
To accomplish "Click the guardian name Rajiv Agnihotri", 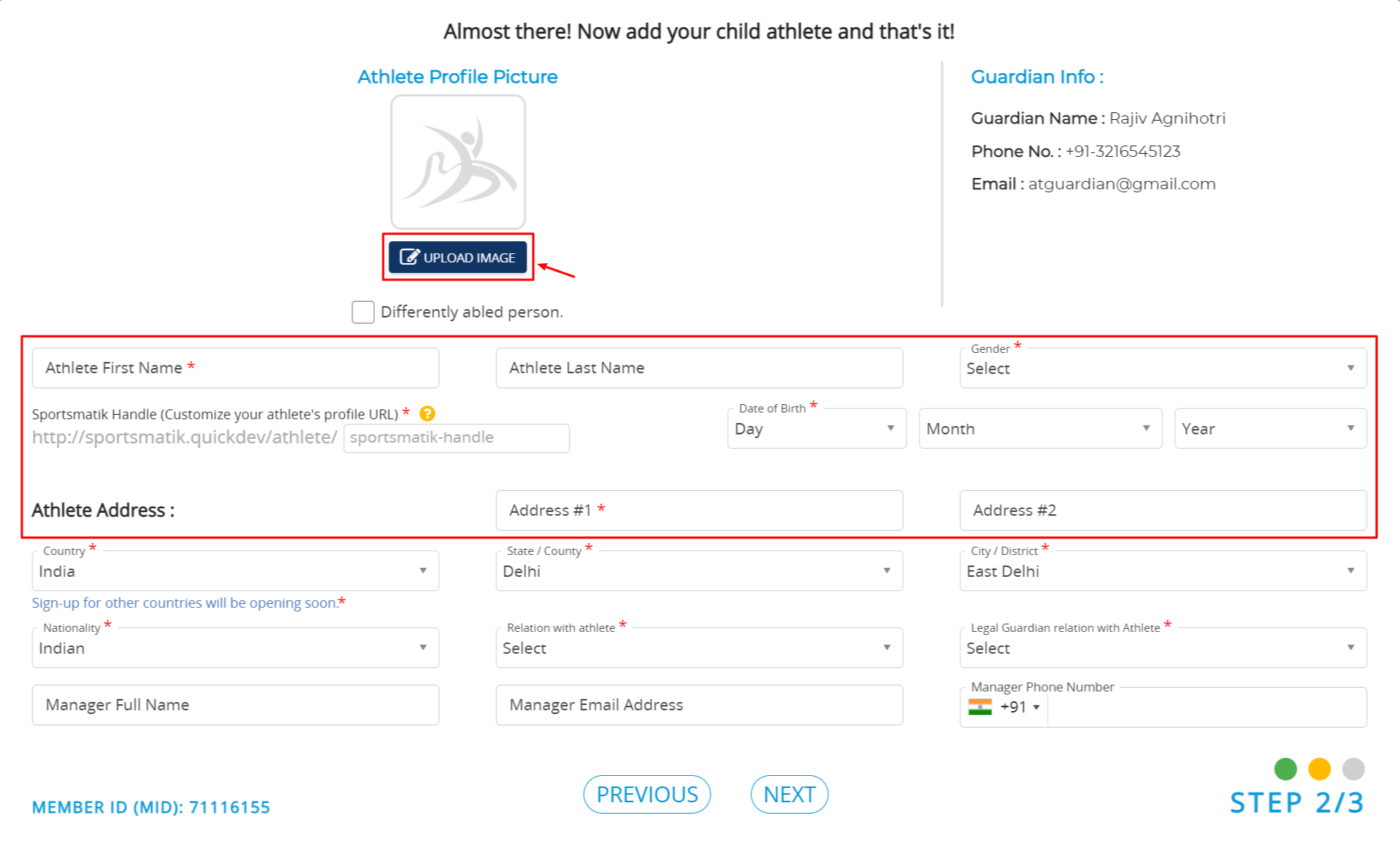I will 1167,118.
